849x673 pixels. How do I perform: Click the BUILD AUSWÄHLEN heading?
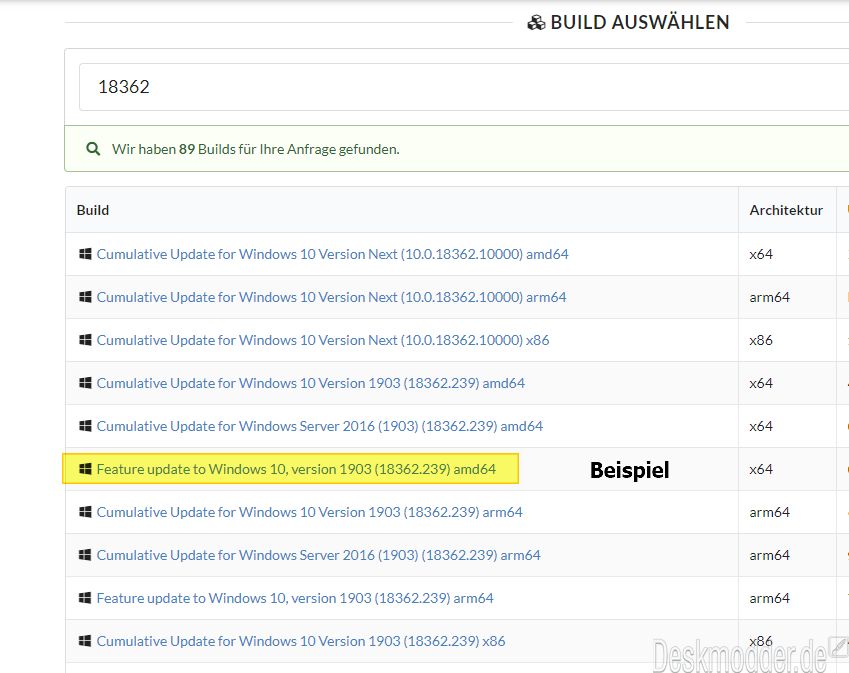pos(639,23)
